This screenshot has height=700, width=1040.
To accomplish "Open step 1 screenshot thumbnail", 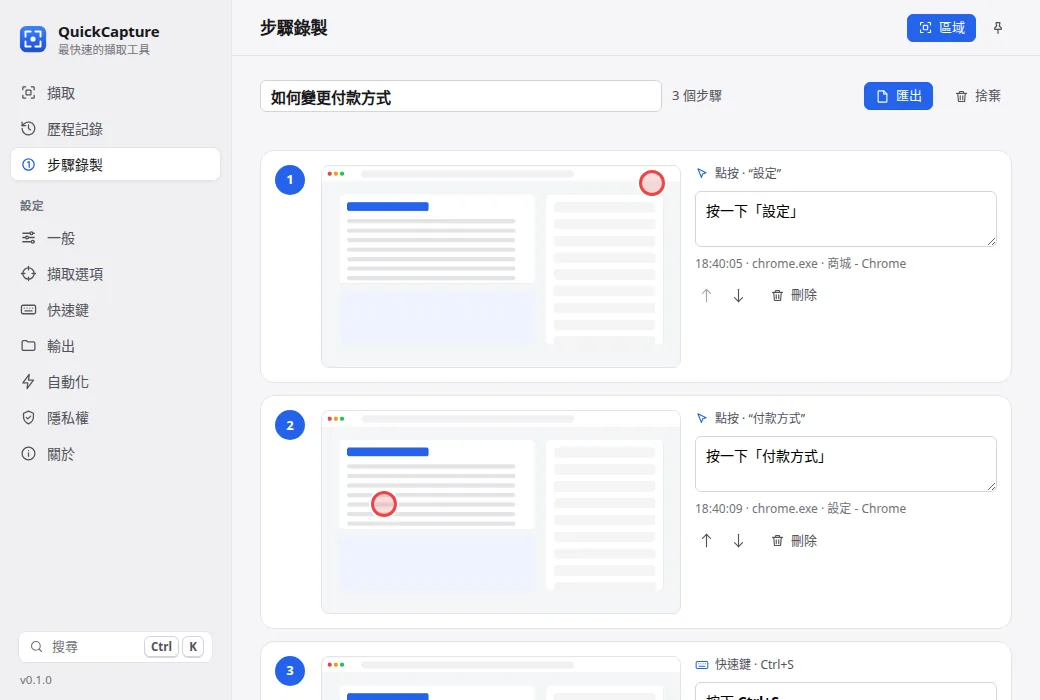I will 501,266.
